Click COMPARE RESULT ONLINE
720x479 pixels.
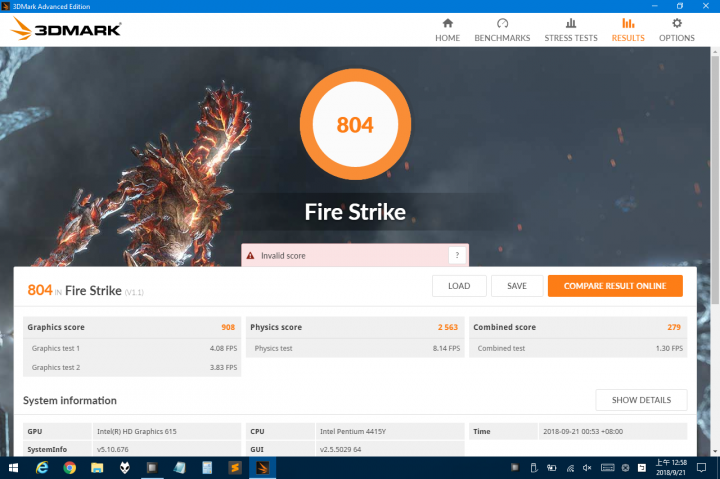615,286
